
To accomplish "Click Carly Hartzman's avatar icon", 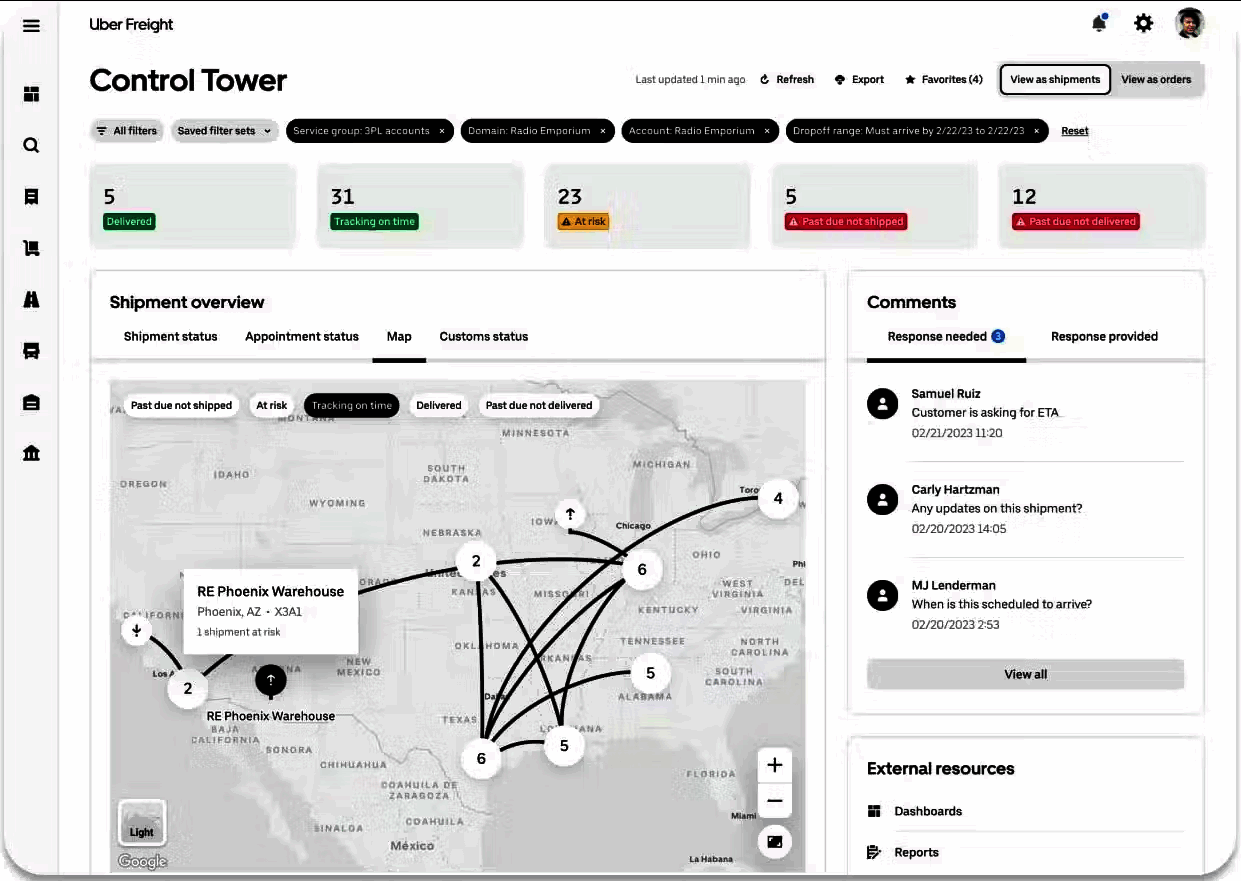I will [882, 499].
